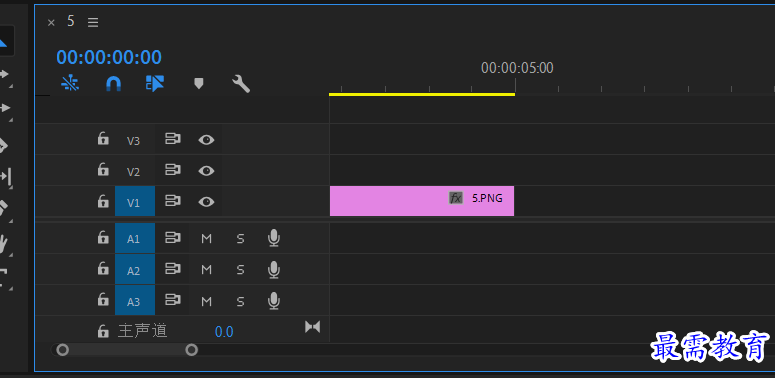Toggle insert sequences as nests icon

70,84
